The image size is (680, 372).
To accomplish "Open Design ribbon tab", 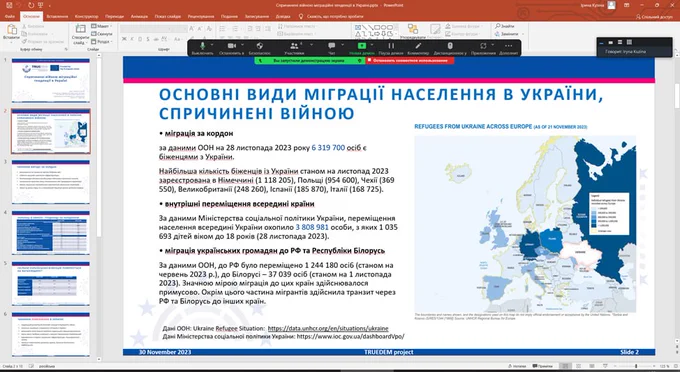I will tap(86, 16).
